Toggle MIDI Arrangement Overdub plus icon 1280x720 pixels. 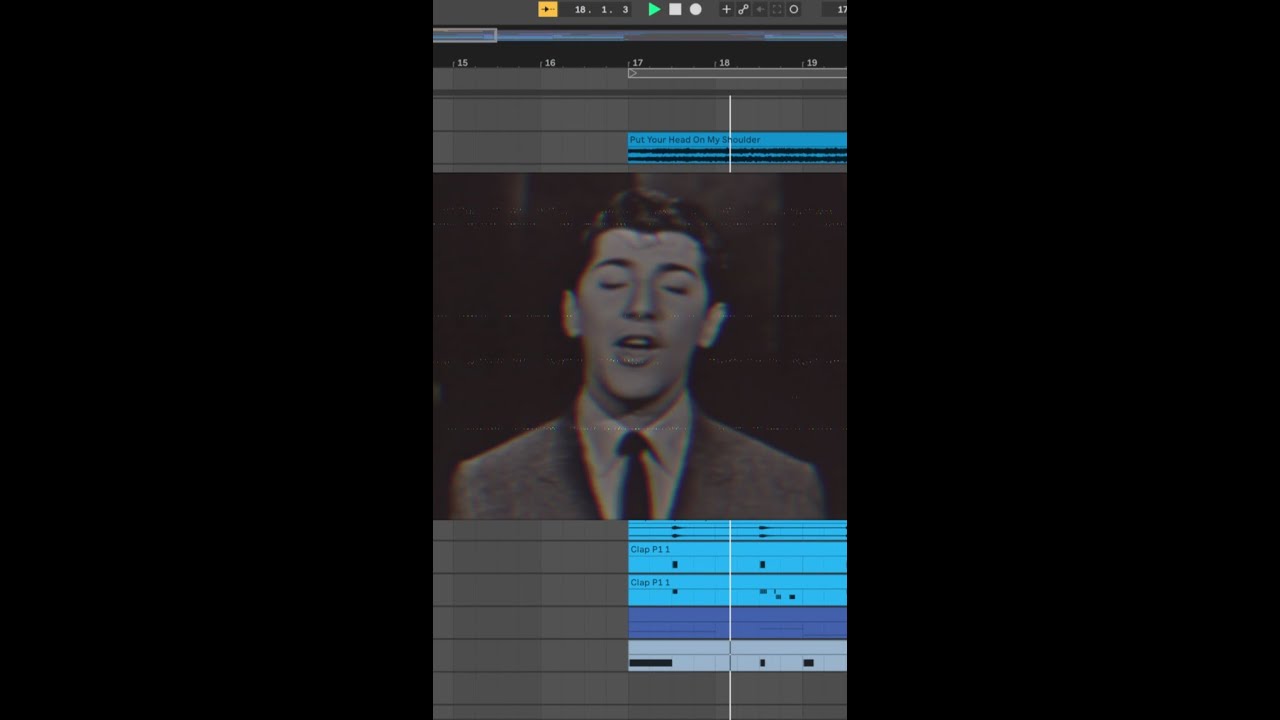(x=727, y=9)
